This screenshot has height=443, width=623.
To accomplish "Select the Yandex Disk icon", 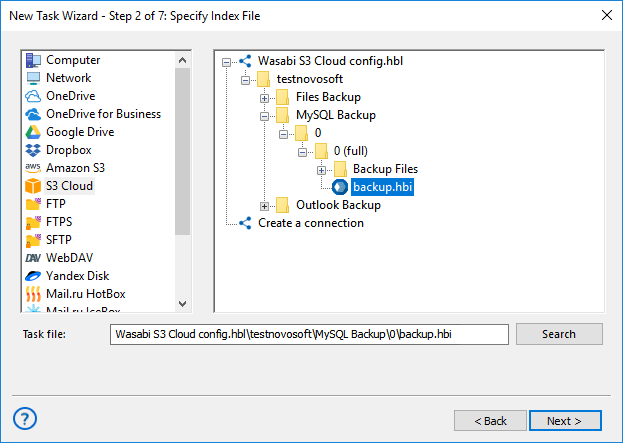I will click(x=33, y=276).
